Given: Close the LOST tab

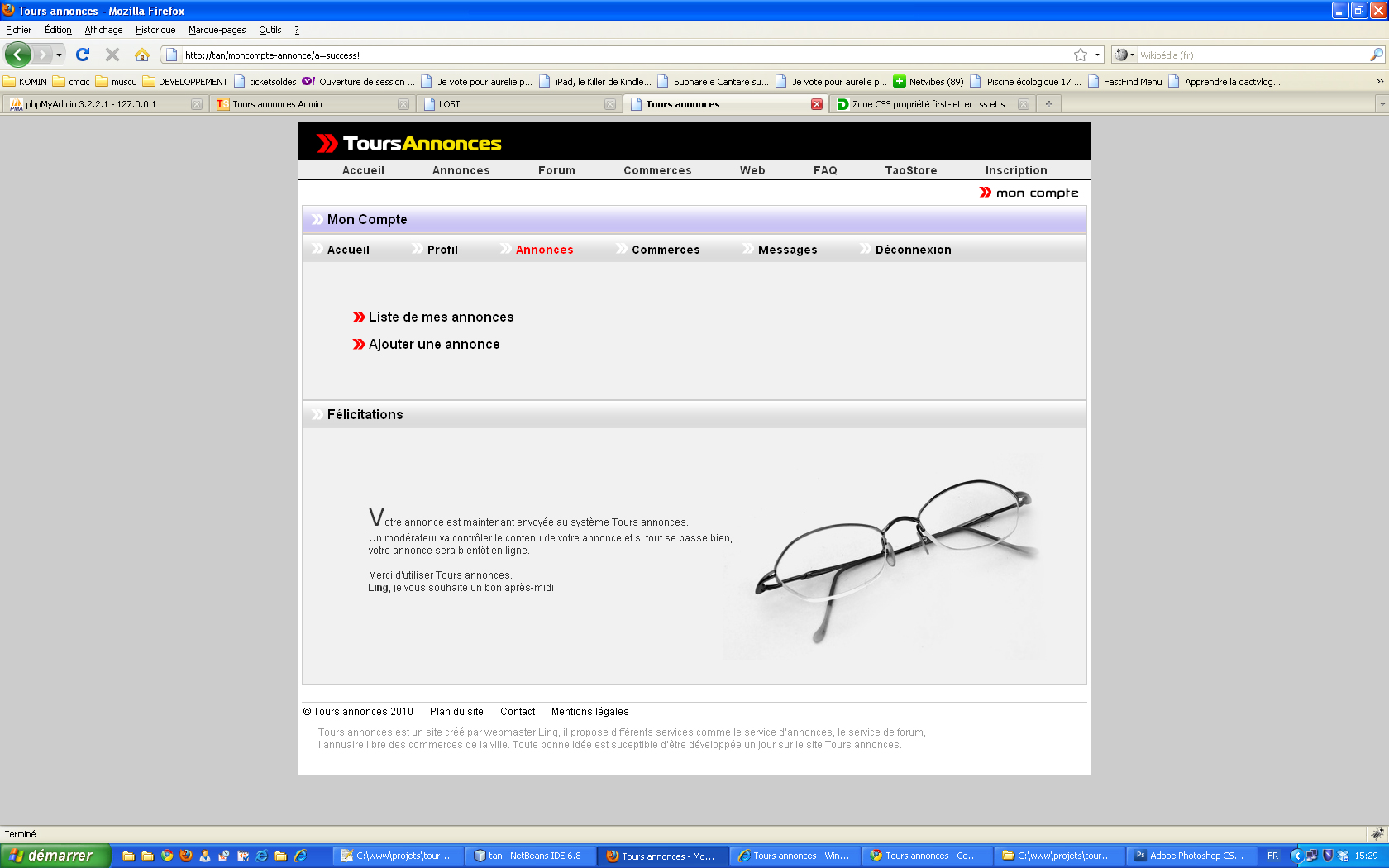Looking at the screenshot, I should pos(610,104).
